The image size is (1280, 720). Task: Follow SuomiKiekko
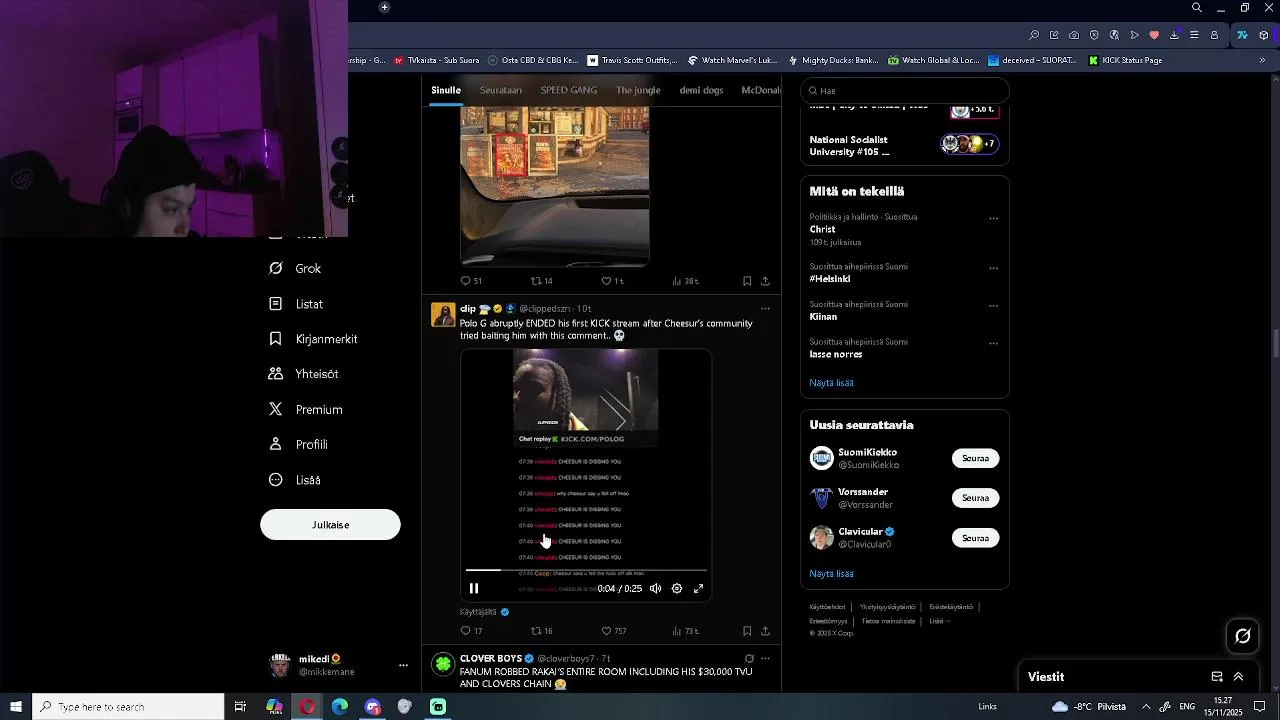click(975, 458)
